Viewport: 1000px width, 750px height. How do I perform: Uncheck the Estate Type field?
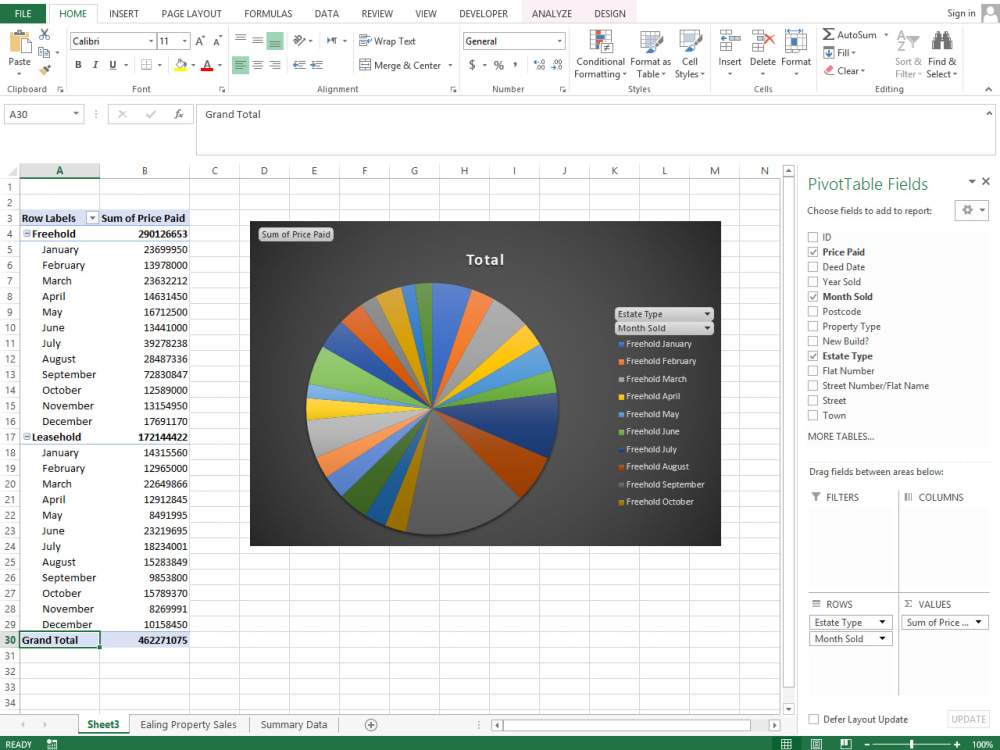point(813,357)
